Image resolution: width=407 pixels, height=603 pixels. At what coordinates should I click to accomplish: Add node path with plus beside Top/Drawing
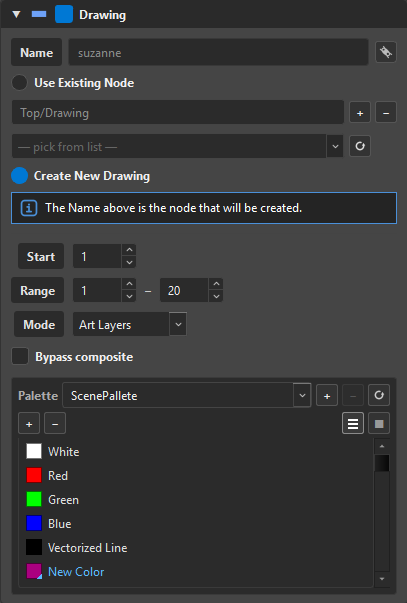point(360,113)
